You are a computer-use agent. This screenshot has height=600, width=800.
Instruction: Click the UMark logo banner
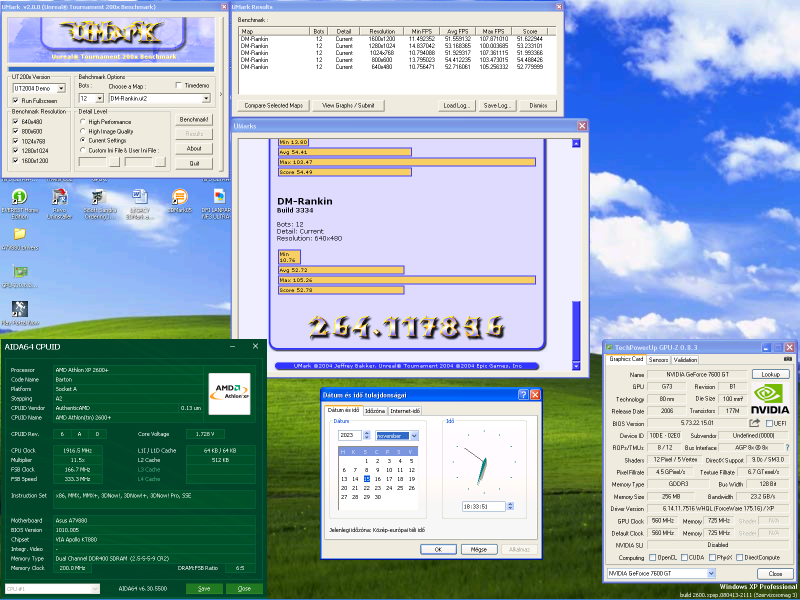pos(111,40)
